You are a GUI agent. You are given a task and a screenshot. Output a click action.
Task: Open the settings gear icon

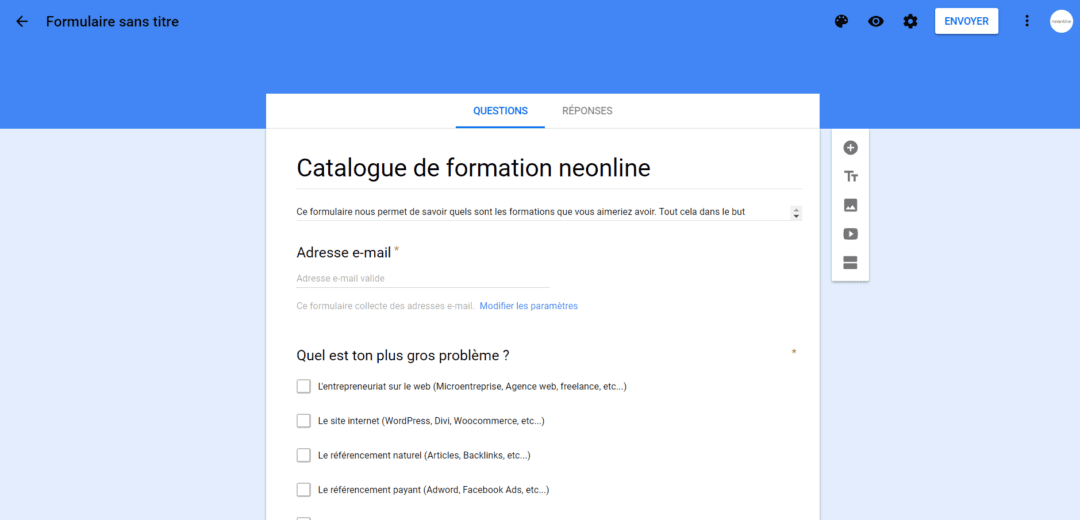coord(911,21)
